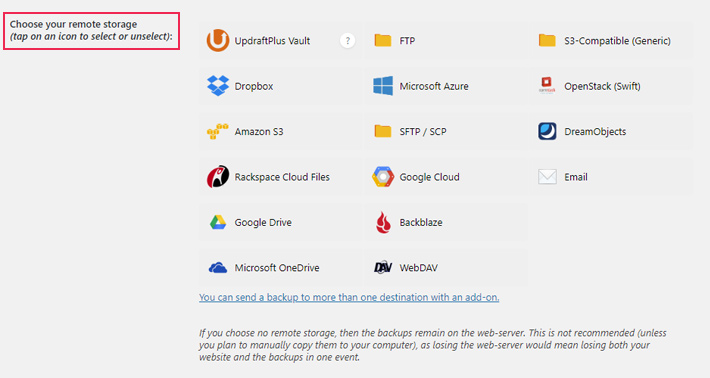Click the Dropbox label text

[x=254, y=86]
